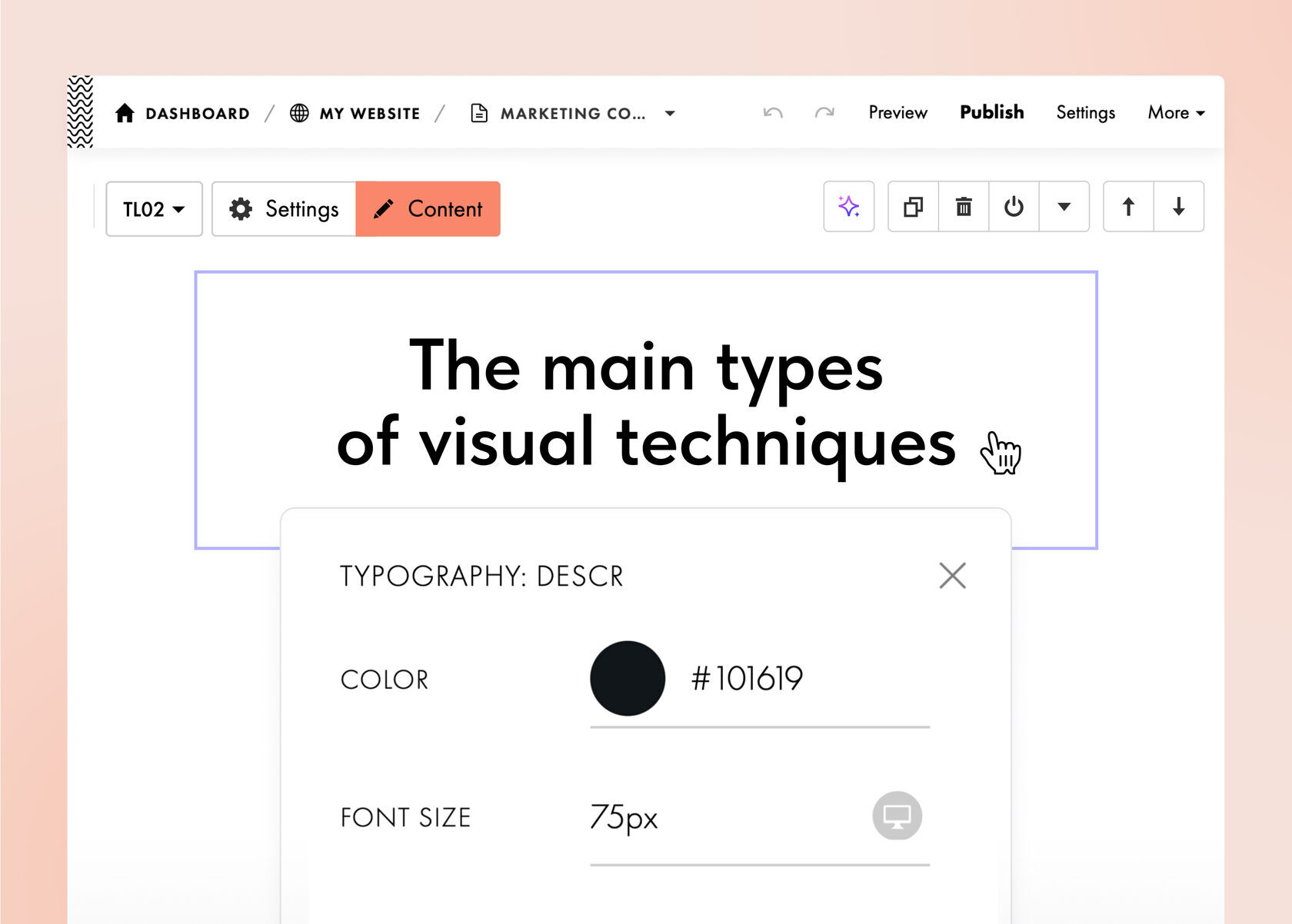1292x924 pixels.
Task: Move the block down with the arrow
Action: click(x=1178, y=207)
